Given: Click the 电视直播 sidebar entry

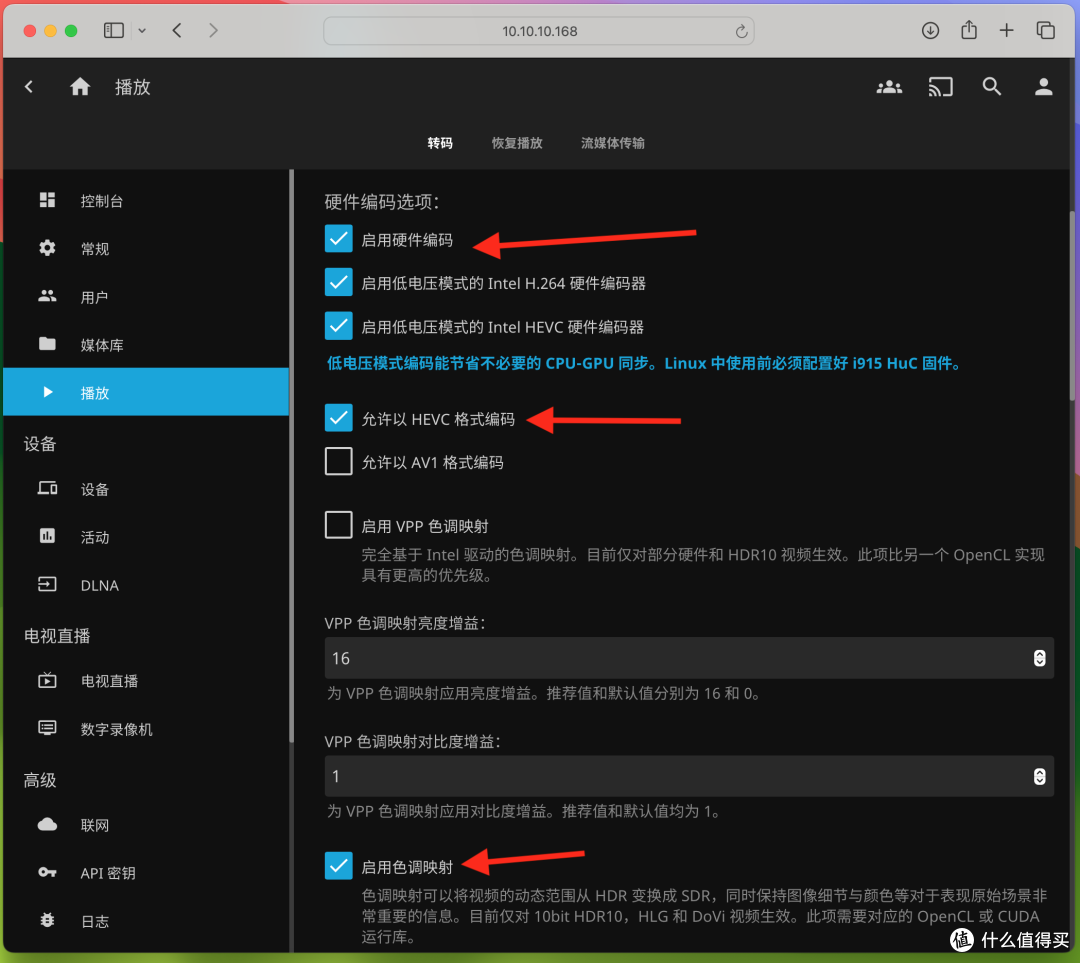Looking at the screenshot, I should click(x=146, y=681).
